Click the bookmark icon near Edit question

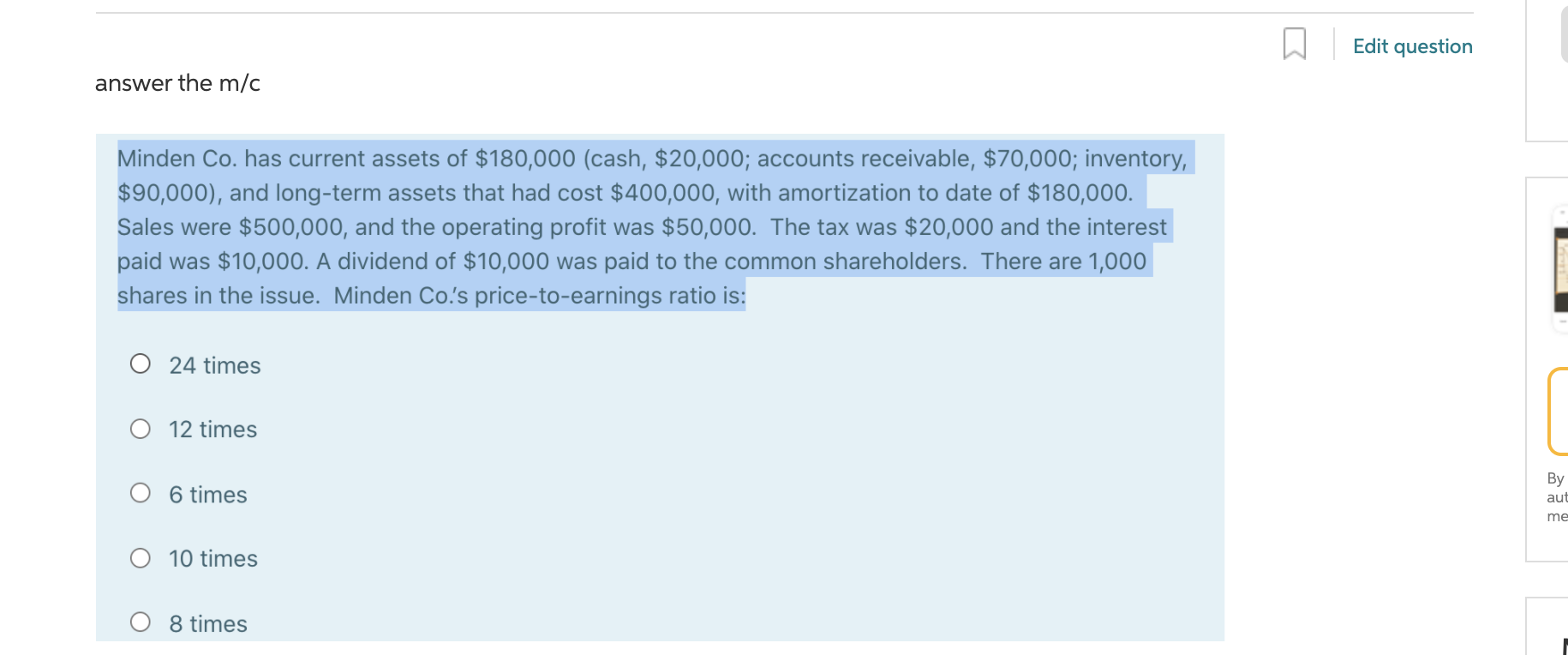(x=1292, y=45)
